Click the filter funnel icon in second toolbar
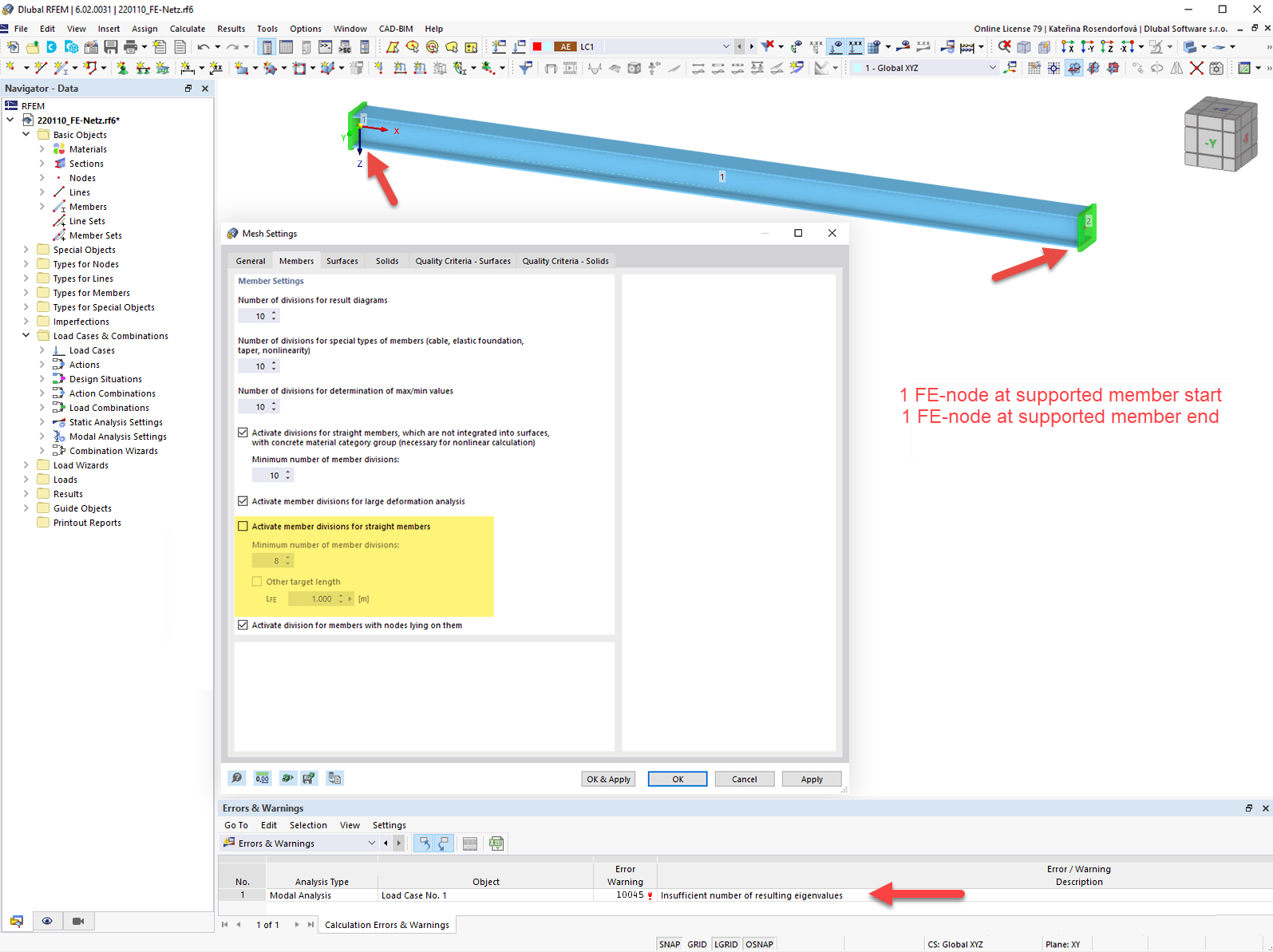This screenshot has height=952, width=1273. point(525,69)
